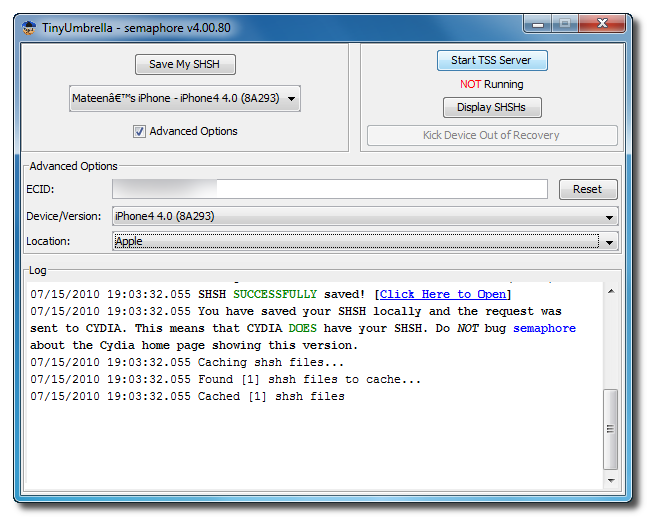Minimize the TinyUmbrella window

(538, 24)
